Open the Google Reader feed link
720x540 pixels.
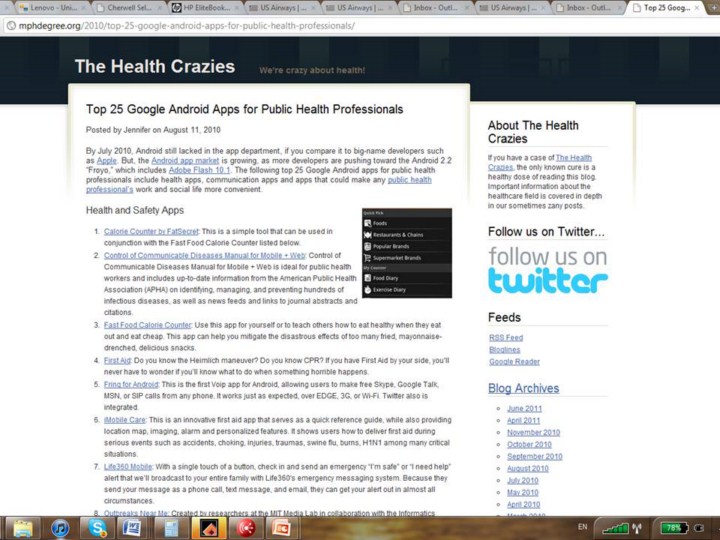coord(514,361)
